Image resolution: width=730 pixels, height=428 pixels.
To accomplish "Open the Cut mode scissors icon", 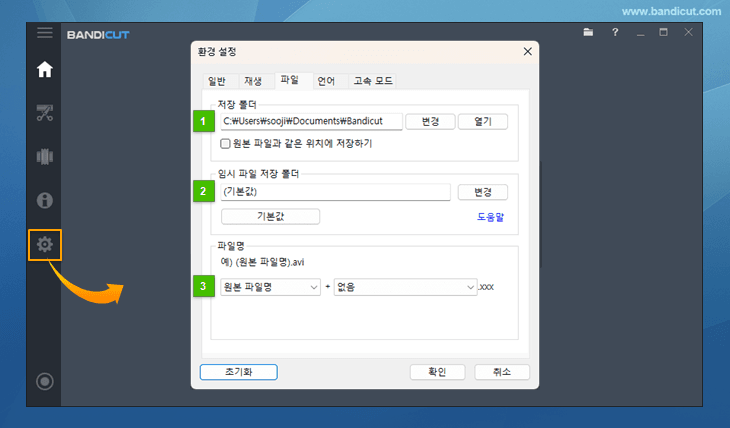I will [x=45, y=113].
